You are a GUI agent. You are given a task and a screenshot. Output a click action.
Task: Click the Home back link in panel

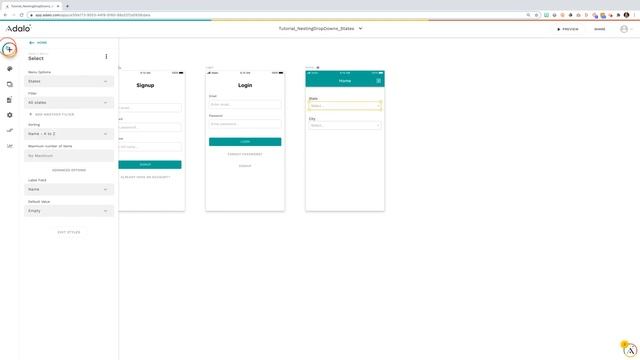tap(38, 42)
